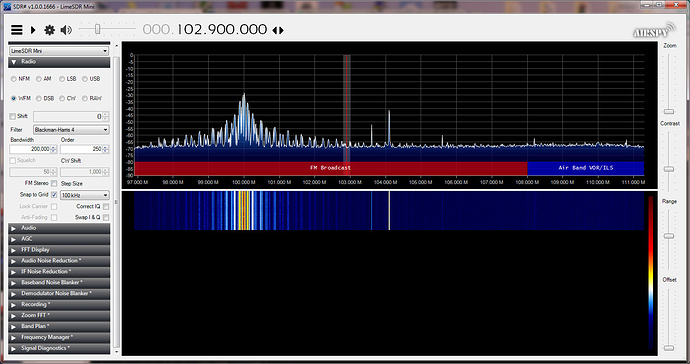Open the Blackman-Harris 4 filter dropdown
Screen dimensions: 690x364
click(71, 130)
